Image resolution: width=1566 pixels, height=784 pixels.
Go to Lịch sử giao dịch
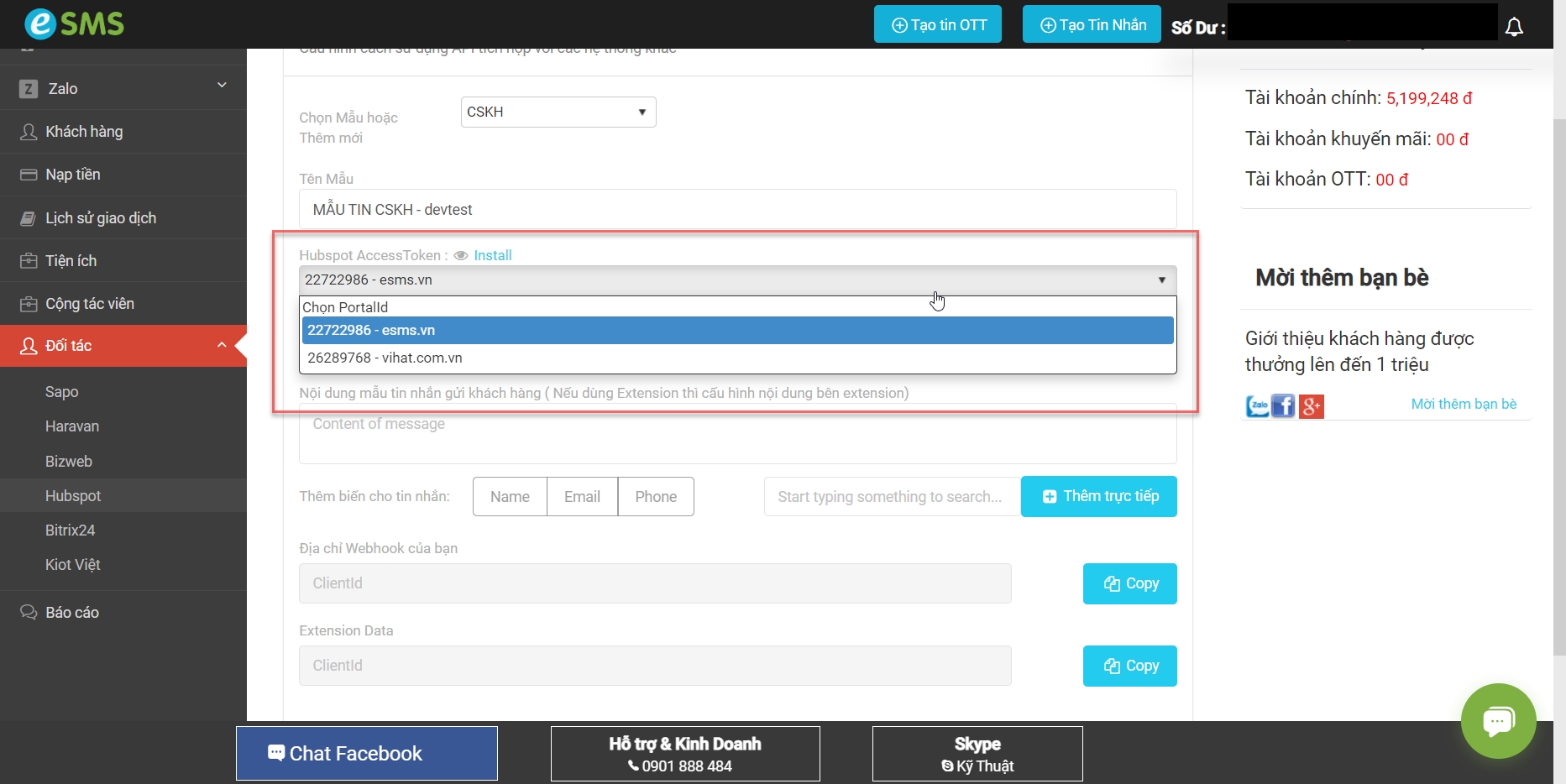click(101, 218)
